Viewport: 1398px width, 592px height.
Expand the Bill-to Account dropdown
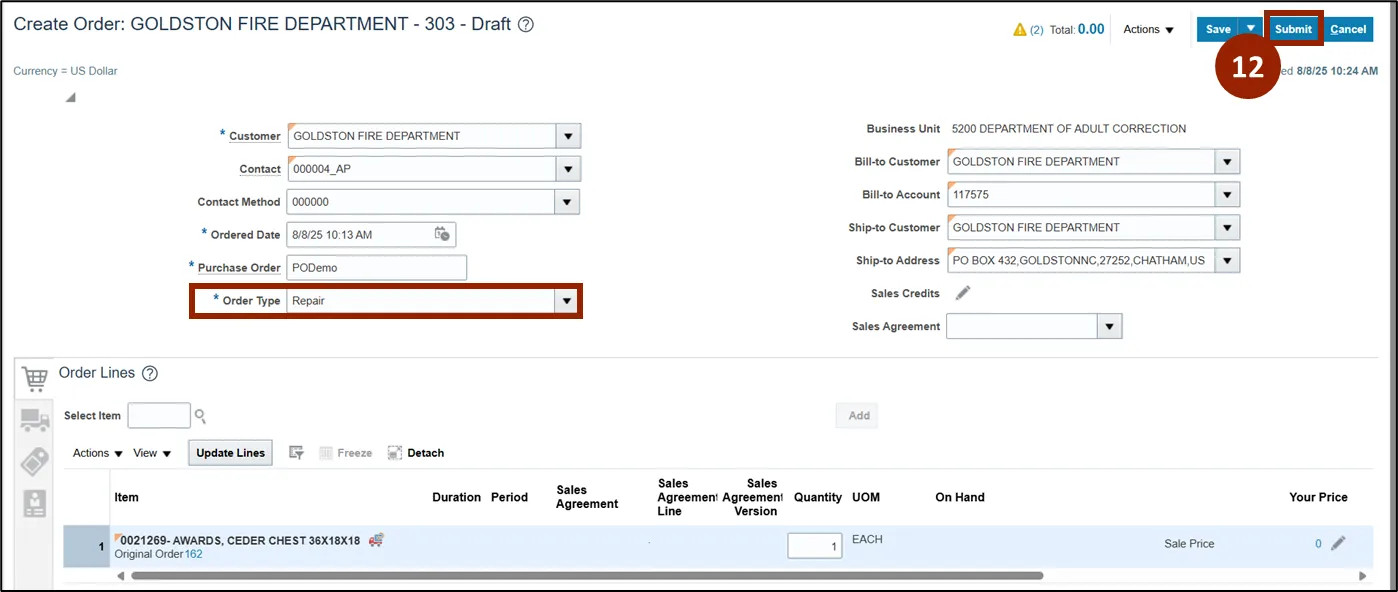tap(1226, 195)
